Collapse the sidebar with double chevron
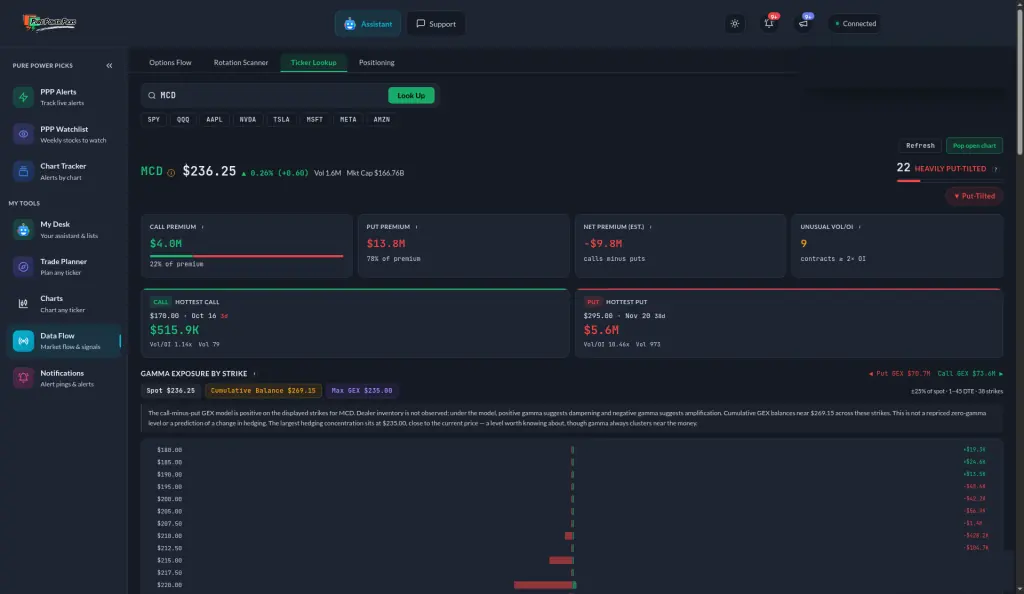Screen dimensions: 1024x594 pos(109,65)
